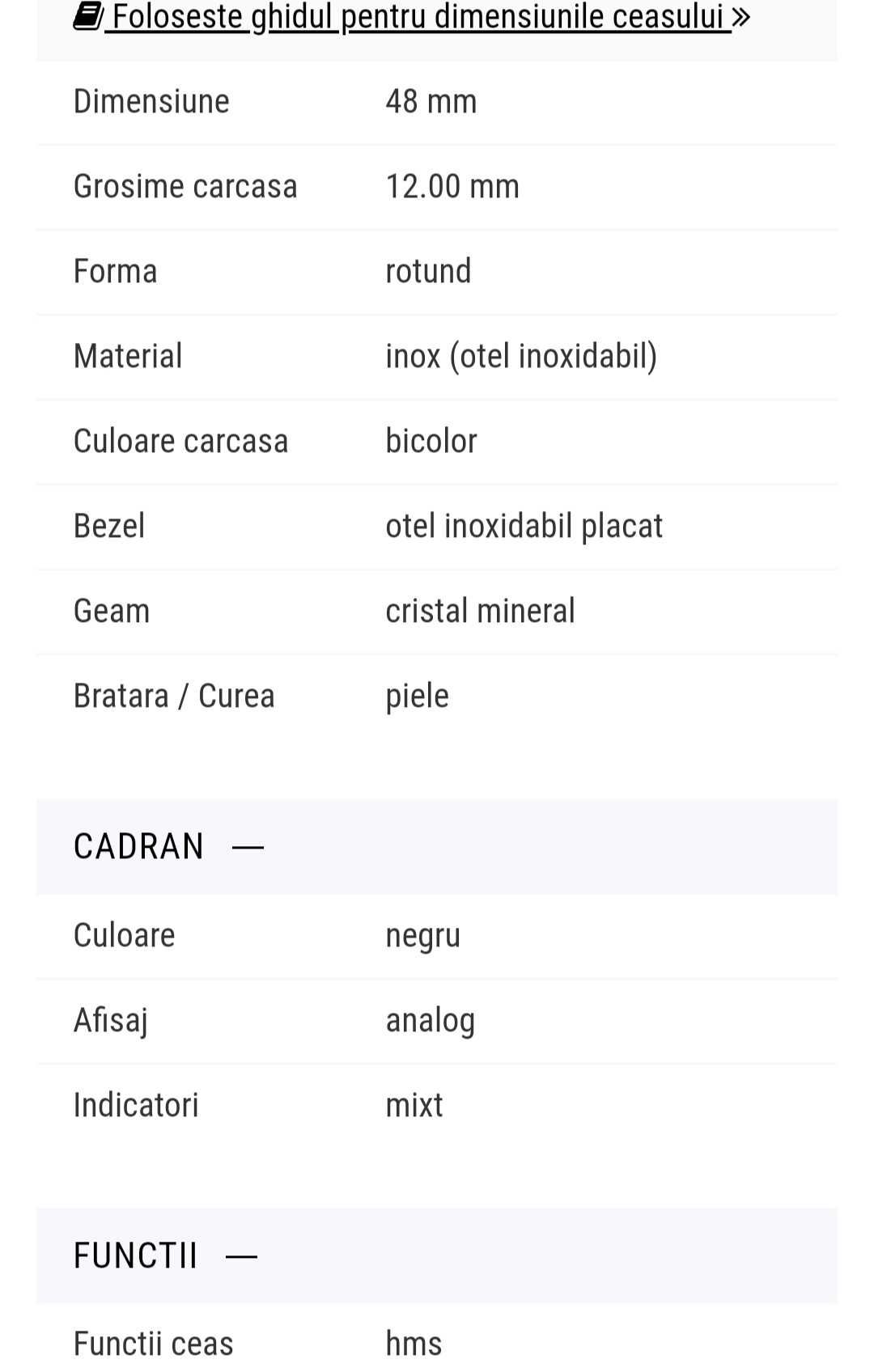The height and width of the screenshot is (1372, 874).
Task: Click the Grosime carcasa label
Action: [x=185, y=187]
